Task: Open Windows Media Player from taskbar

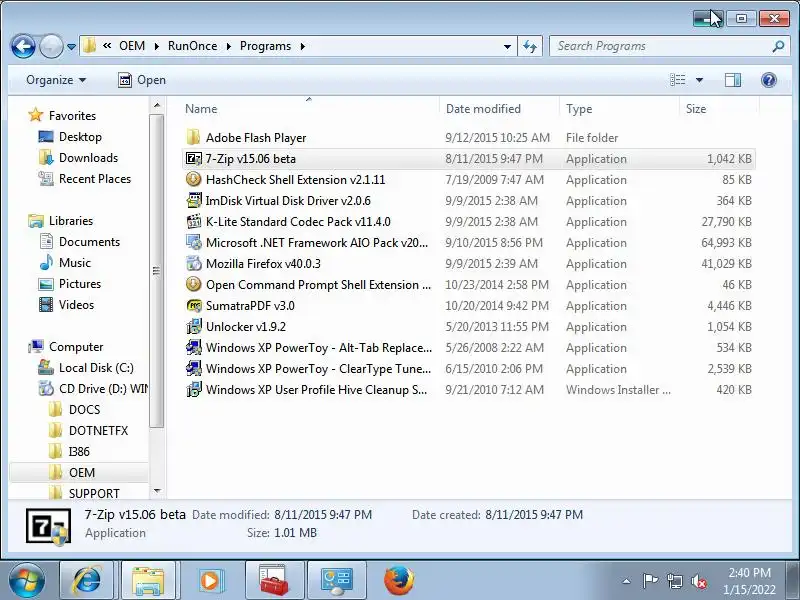Action: (x=210, y=580)
